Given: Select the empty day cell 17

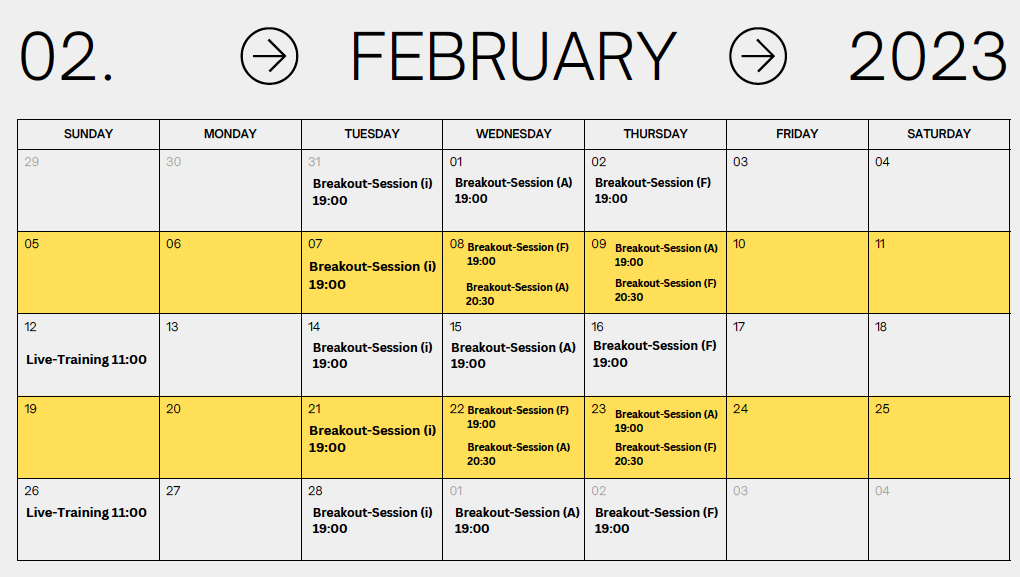Looking at the screenshot, I should tap(798, 355).
